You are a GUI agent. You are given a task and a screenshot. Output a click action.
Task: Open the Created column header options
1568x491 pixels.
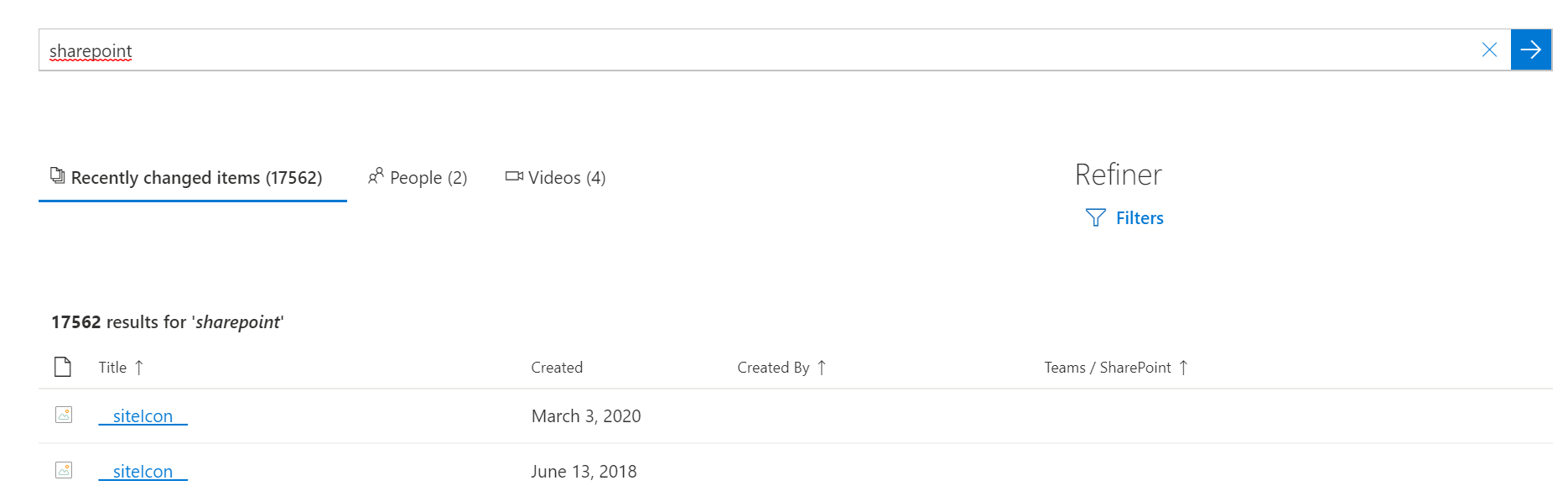[557, 367]
